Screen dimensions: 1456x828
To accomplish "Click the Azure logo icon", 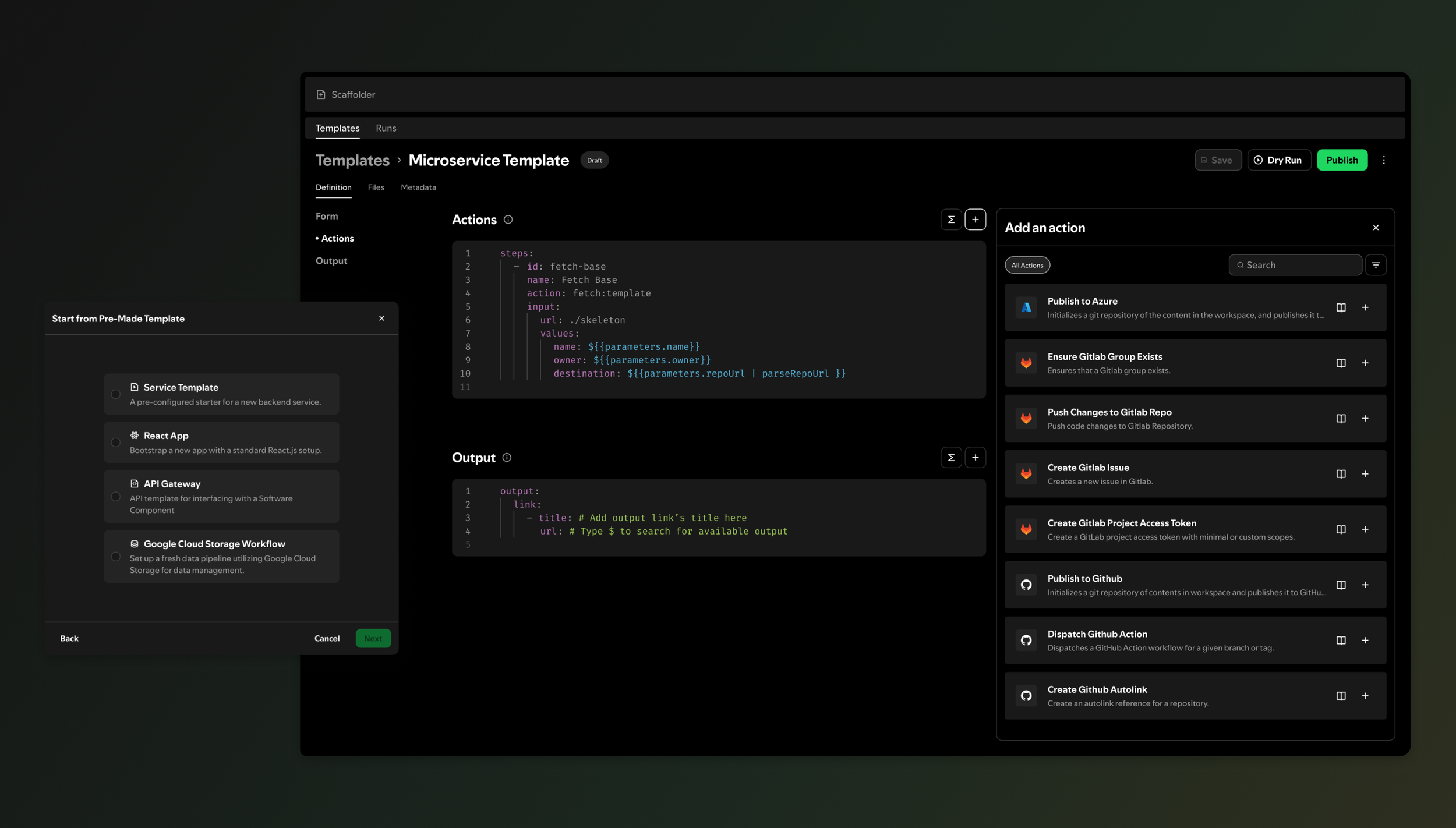I will (x=1026, y=307).
